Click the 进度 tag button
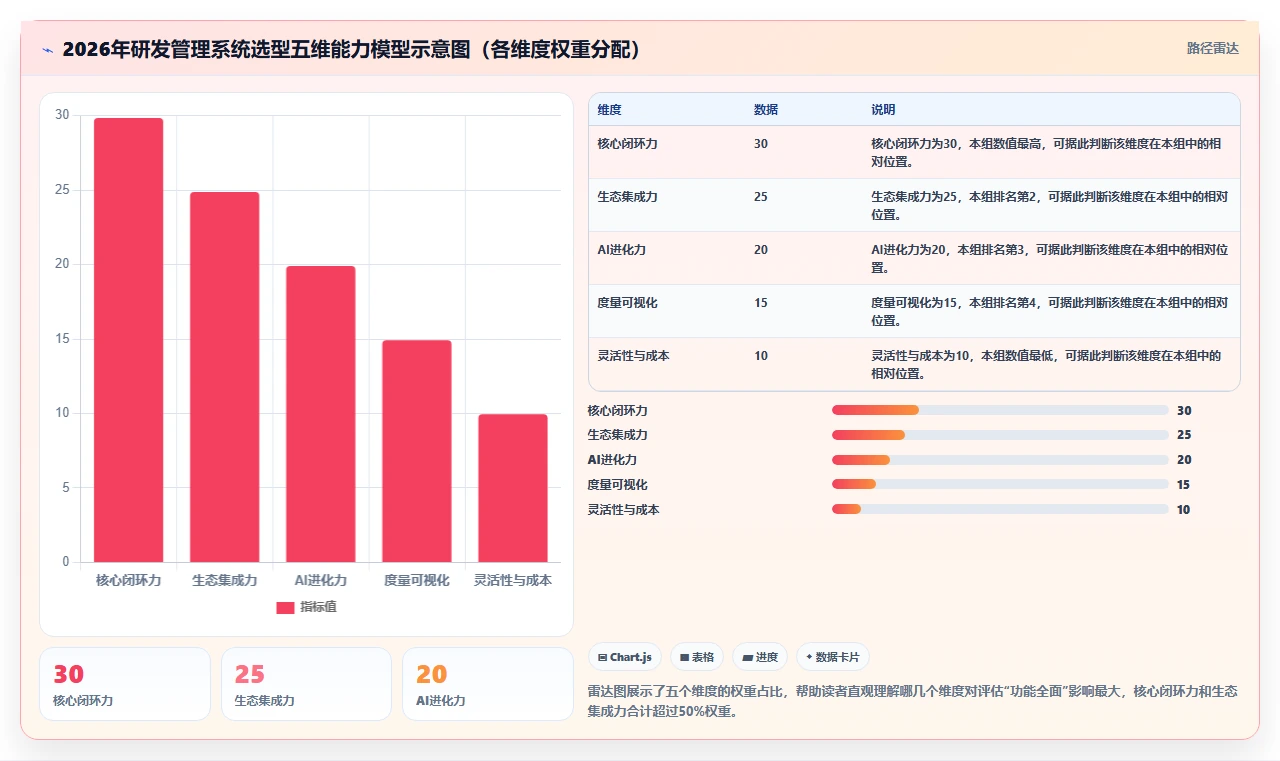Screen dimensions: 1280x761 (760, 657)
